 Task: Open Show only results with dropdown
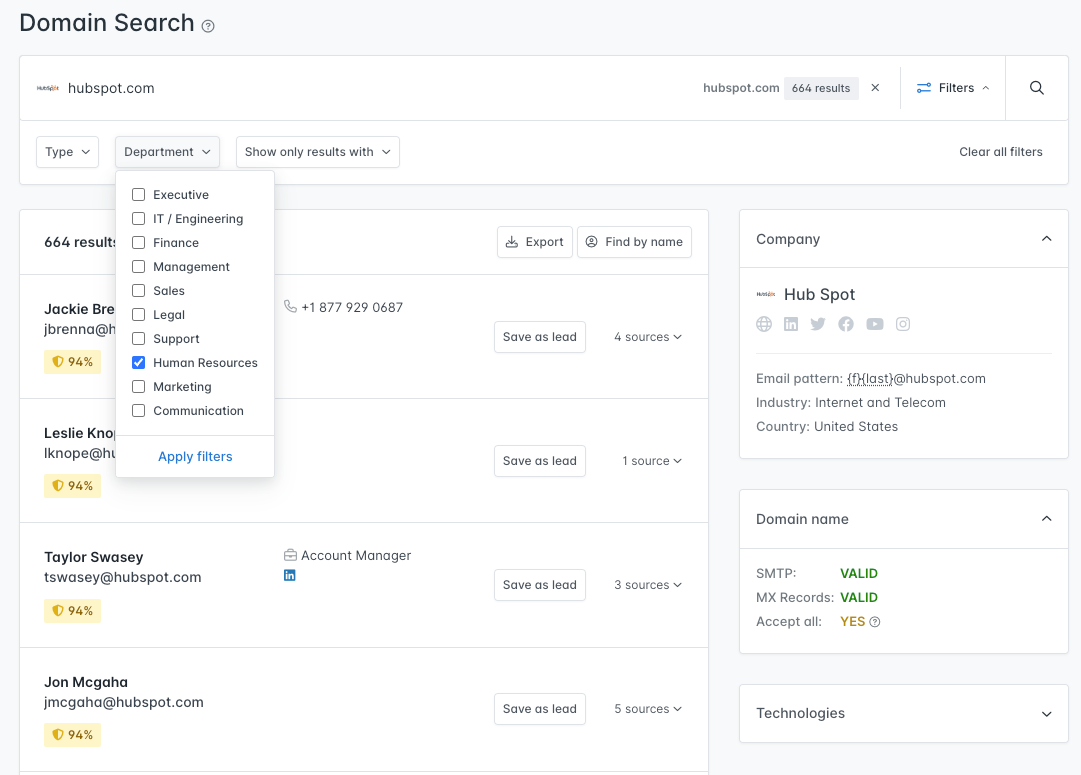pyautogui.click(x=318, y=152)
